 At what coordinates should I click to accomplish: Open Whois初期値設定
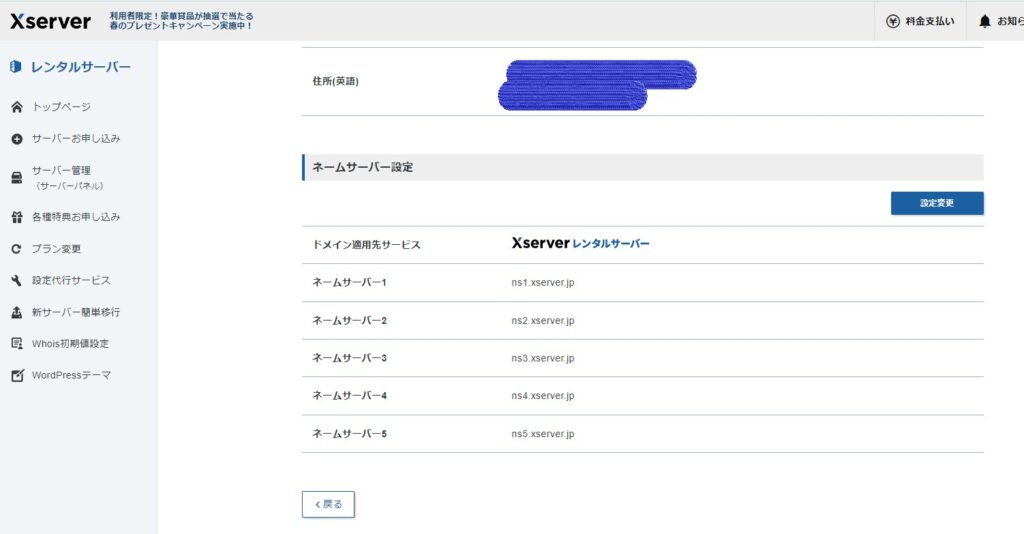[71, 343]
